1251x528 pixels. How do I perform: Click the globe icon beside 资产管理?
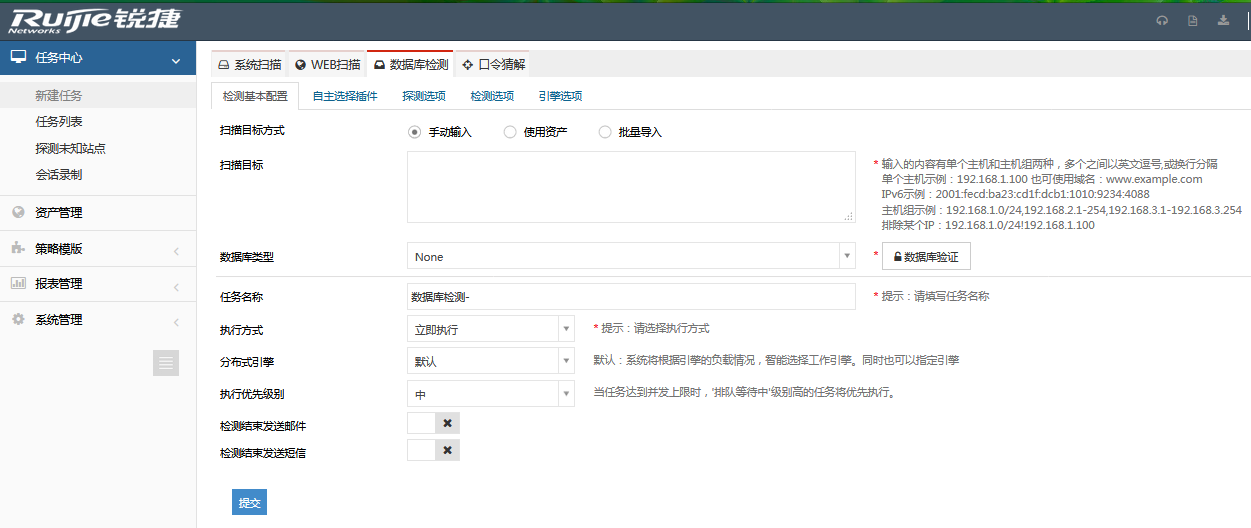17,212
